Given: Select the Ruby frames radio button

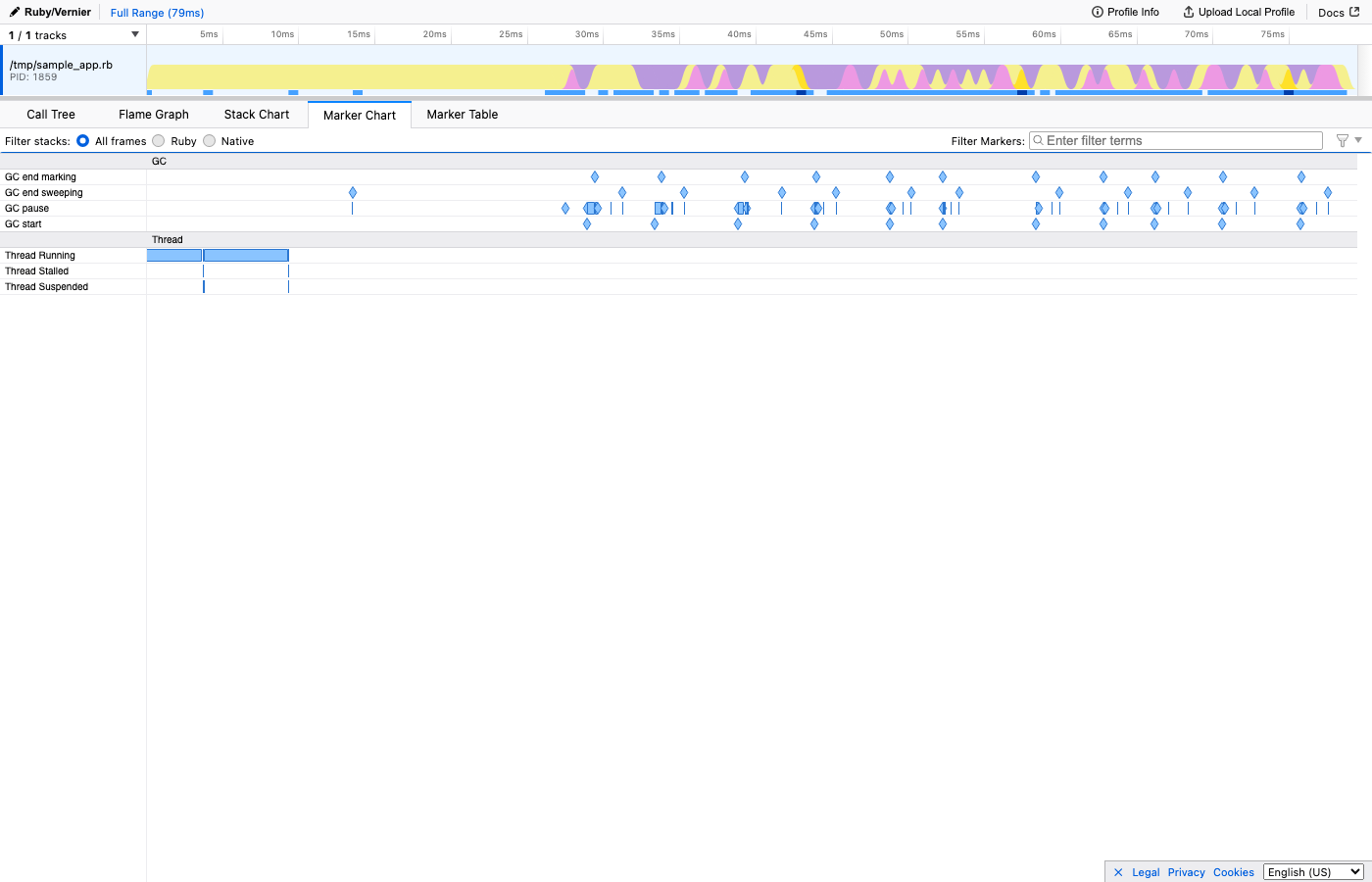Looking at the screenshot, I should pyautogui.click(x=158, y=140).
